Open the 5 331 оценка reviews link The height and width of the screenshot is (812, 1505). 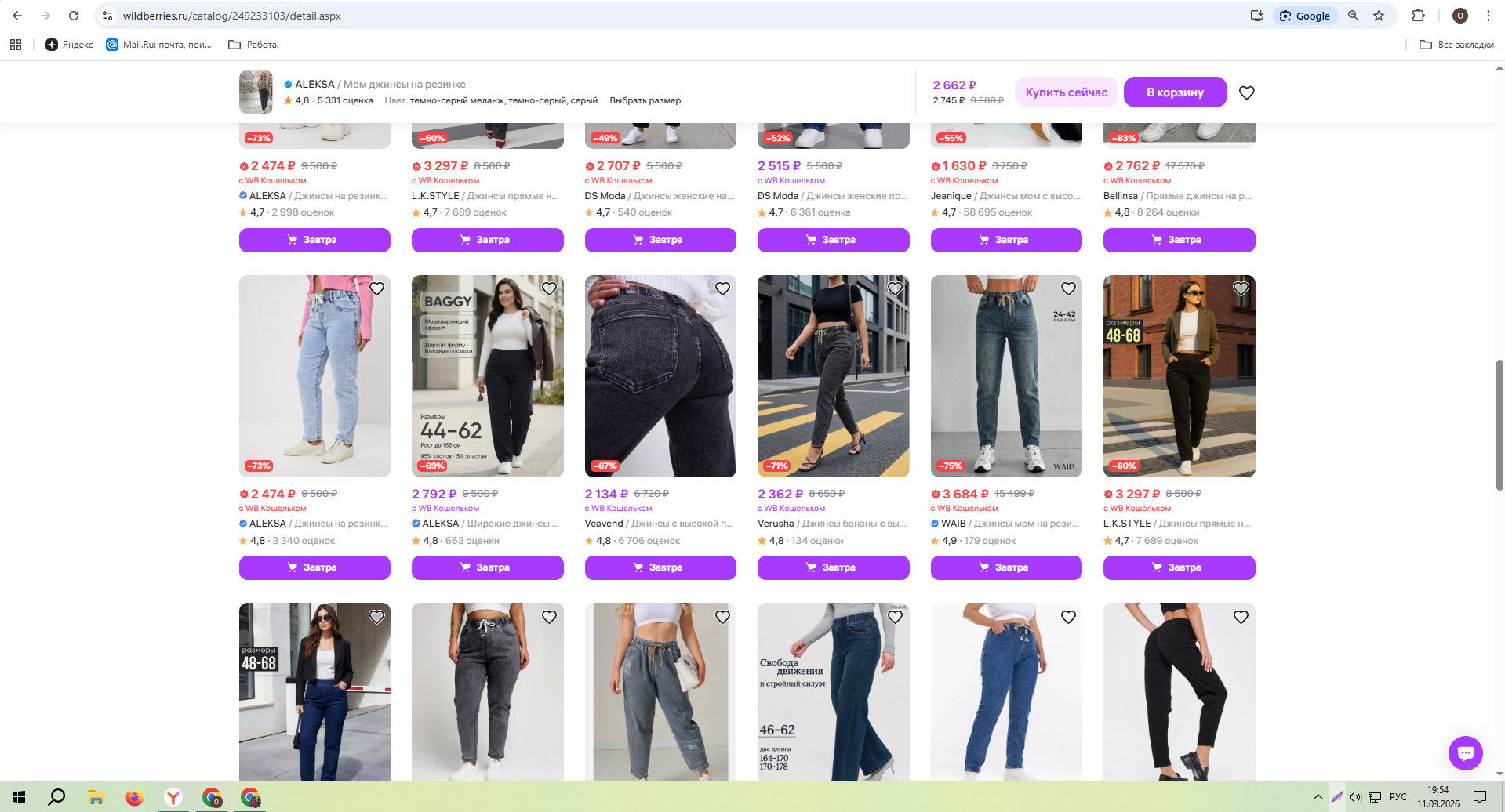(x=345, y=100)
